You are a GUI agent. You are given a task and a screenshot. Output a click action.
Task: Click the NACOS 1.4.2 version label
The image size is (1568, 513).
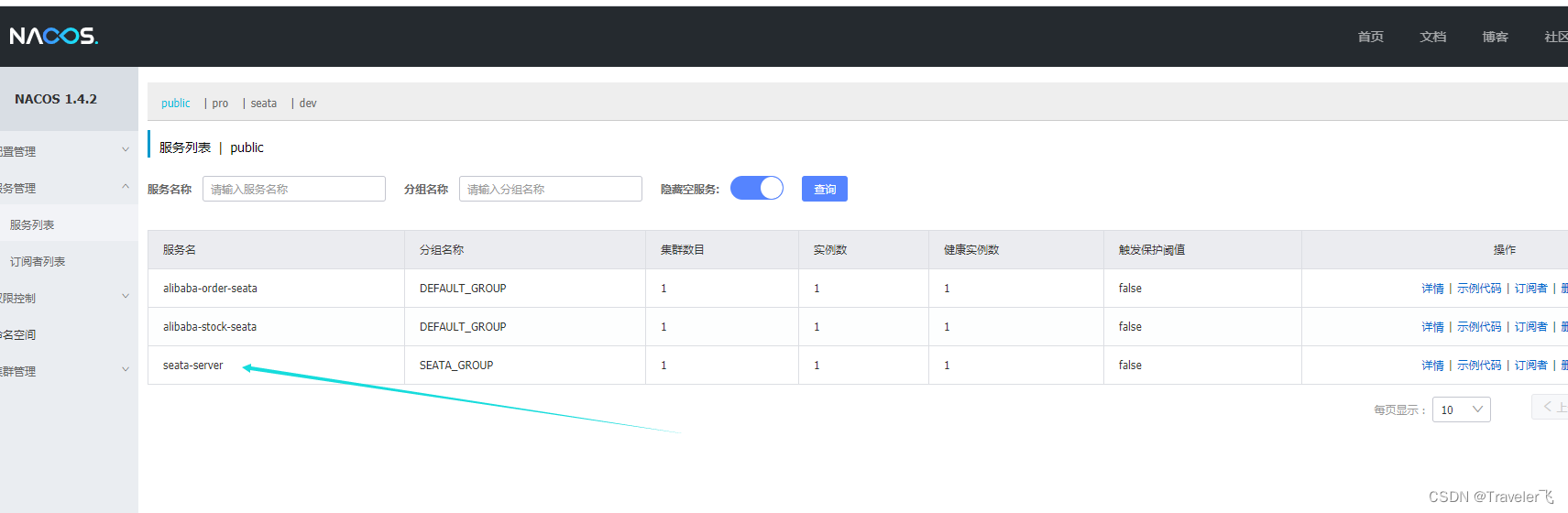[56, 99]
